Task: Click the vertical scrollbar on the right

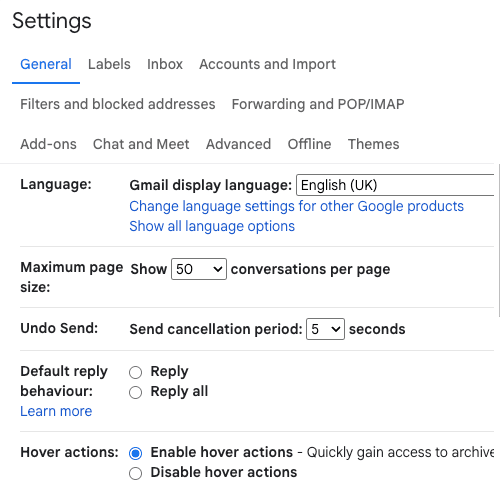Action: (x=499, y=240)
